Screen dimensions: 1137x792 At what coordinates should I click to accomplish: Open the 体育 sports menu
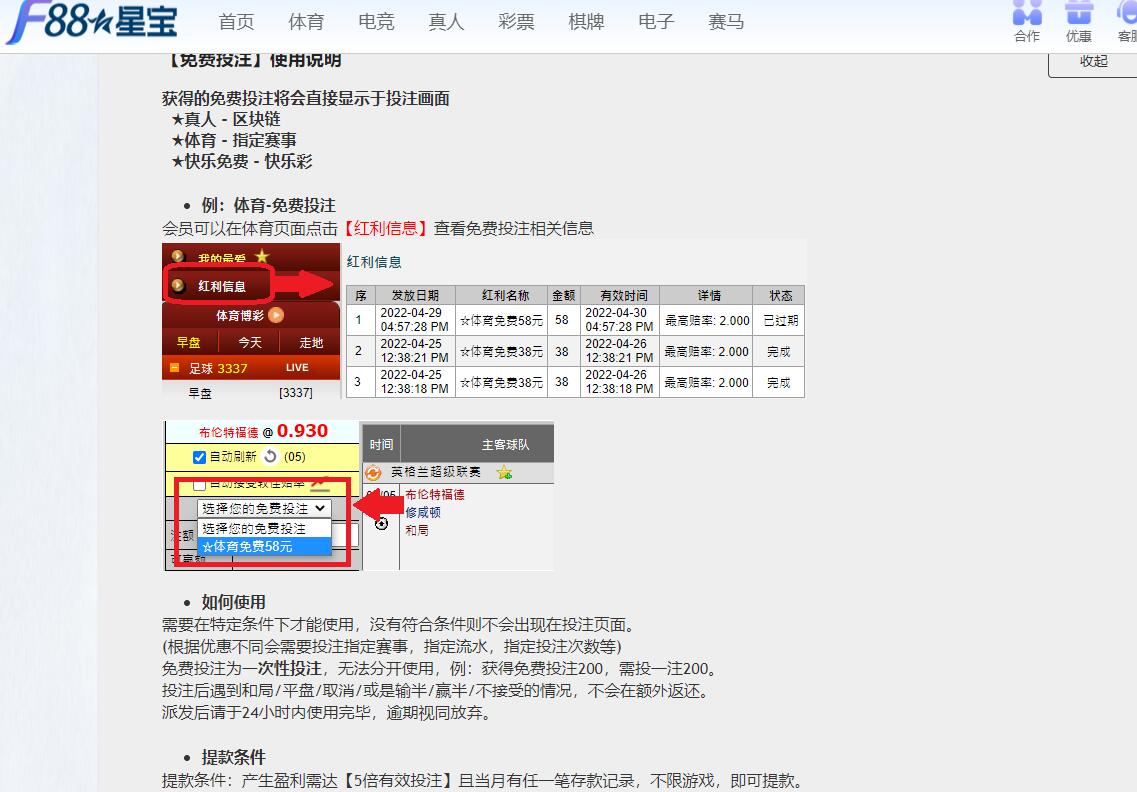point(306,22)
